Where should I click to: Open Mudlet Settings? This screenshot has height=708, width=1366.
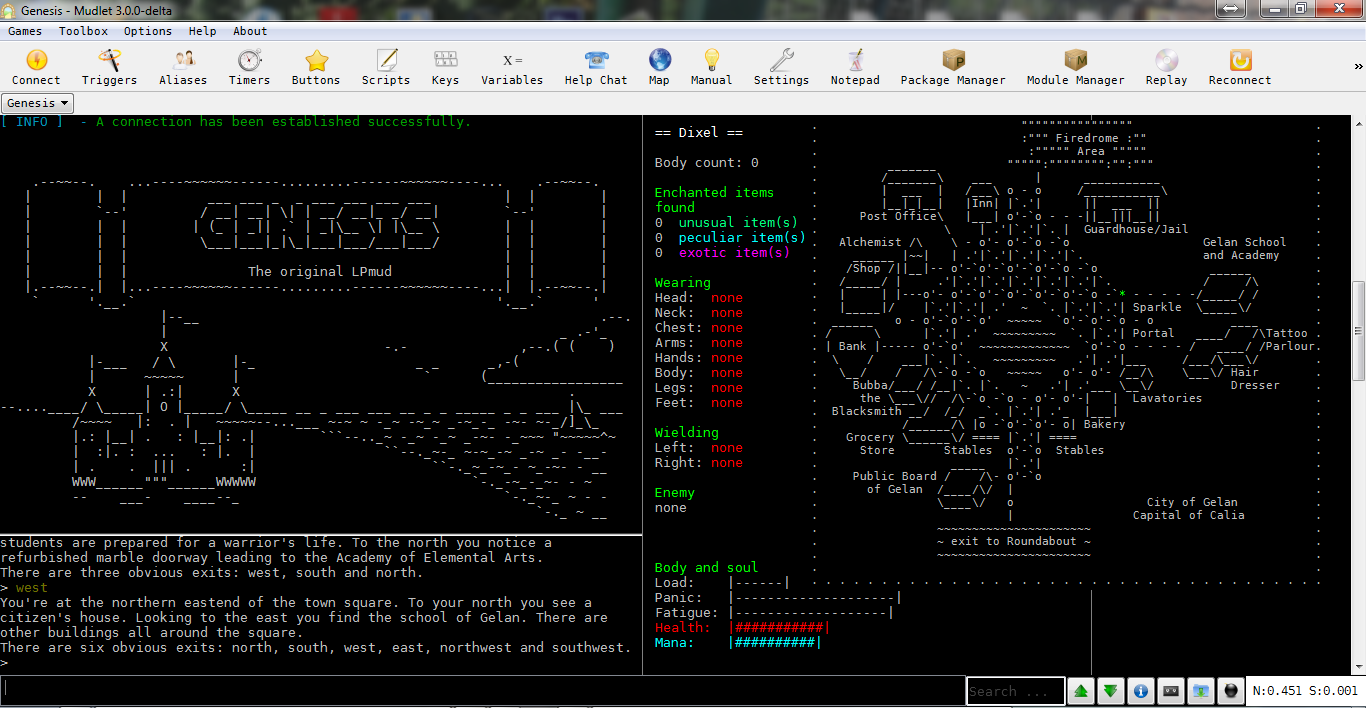(781, 67)
